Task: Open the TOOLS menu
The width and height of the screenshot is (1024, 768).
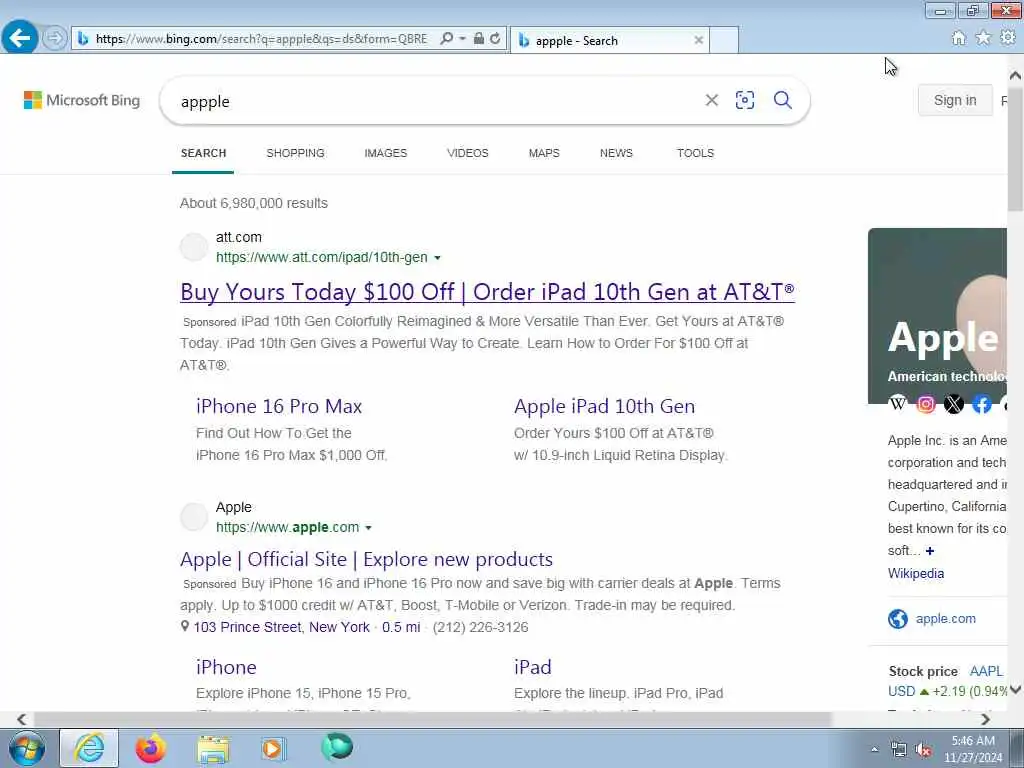Action: pos(695,153)
